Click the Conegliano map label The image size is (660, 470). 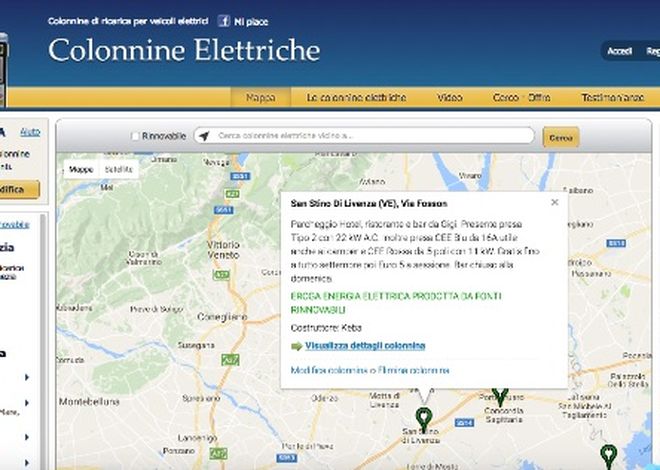click(222, 317)
